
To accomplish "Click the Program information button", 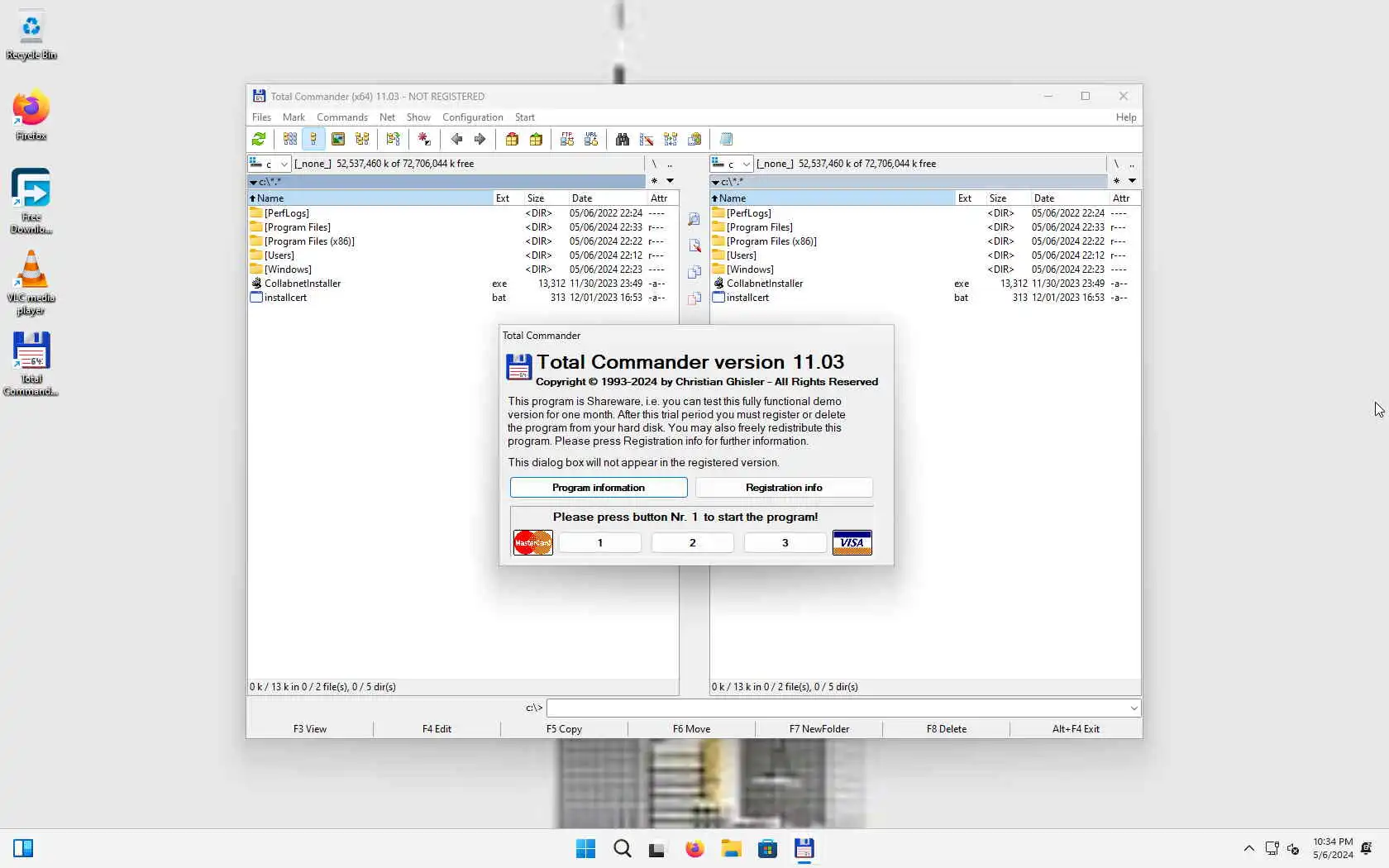I will [x=599, y=488].
